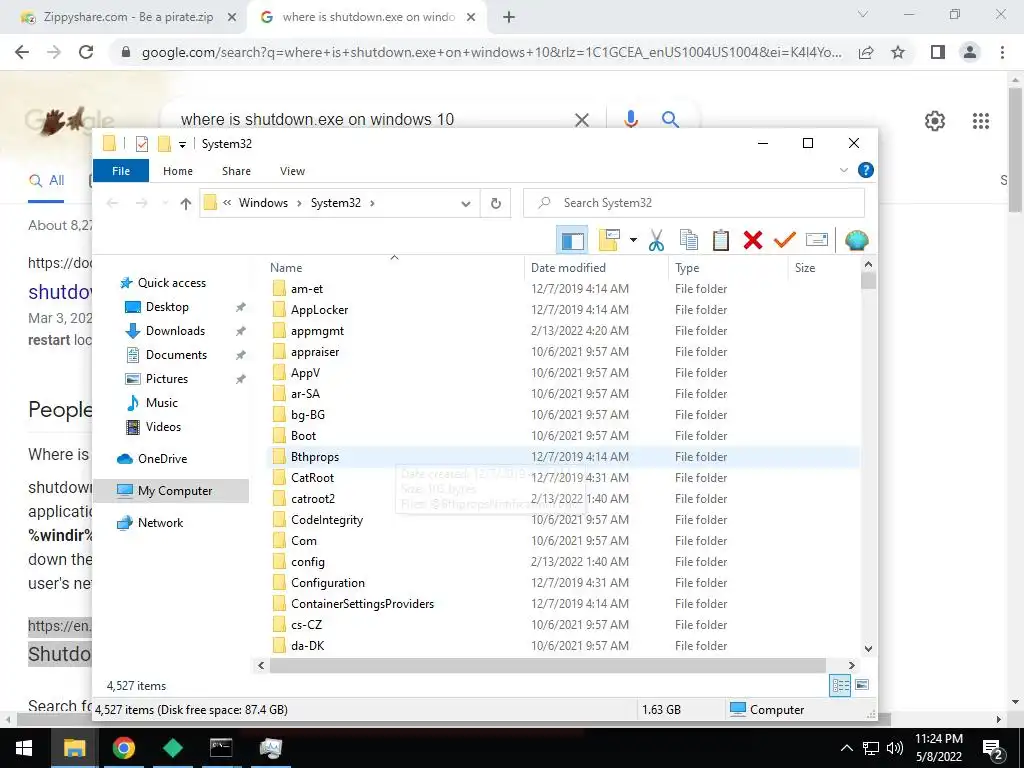1024x768 pixels.
Task: Select Videos in navigation pane
Action: [163, 427]
